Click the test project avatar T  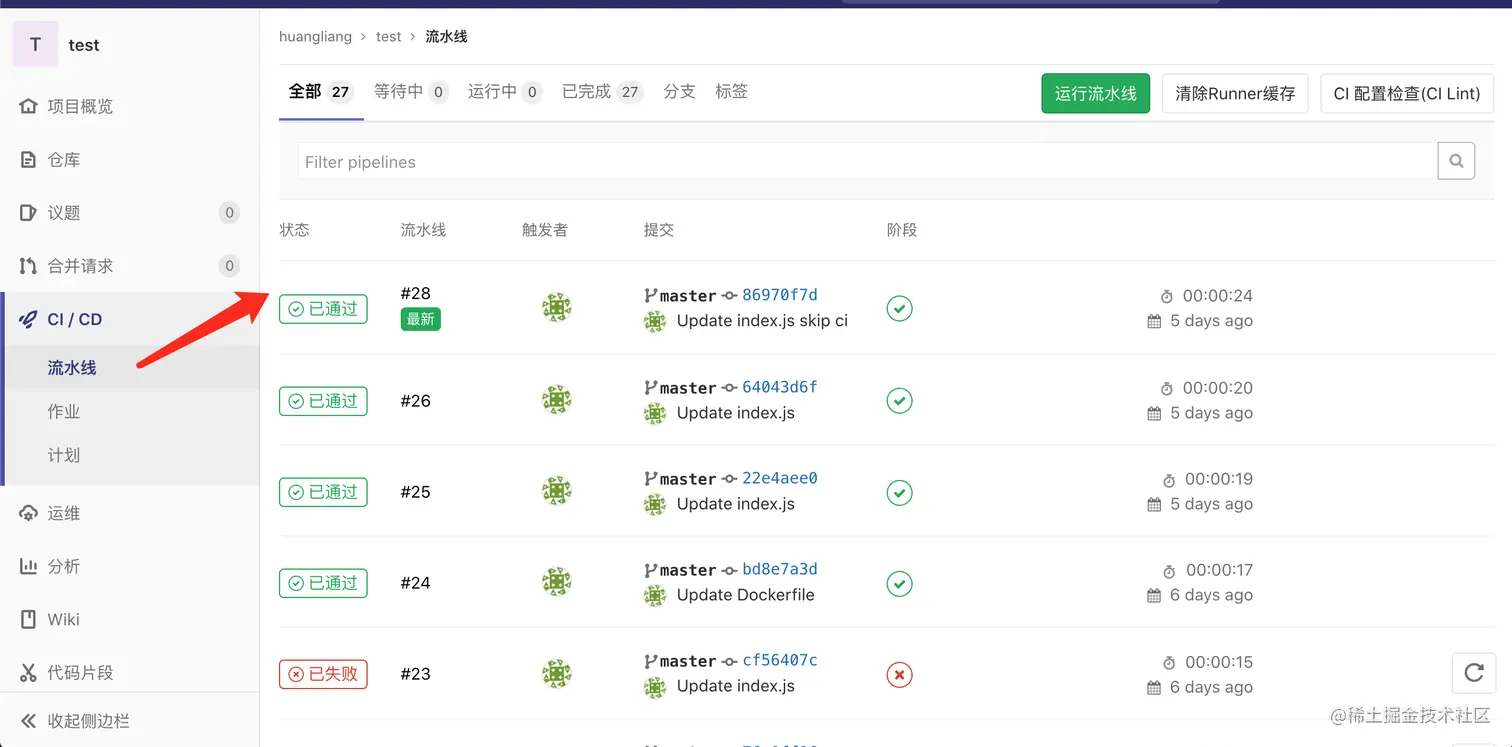coord(35,44)
